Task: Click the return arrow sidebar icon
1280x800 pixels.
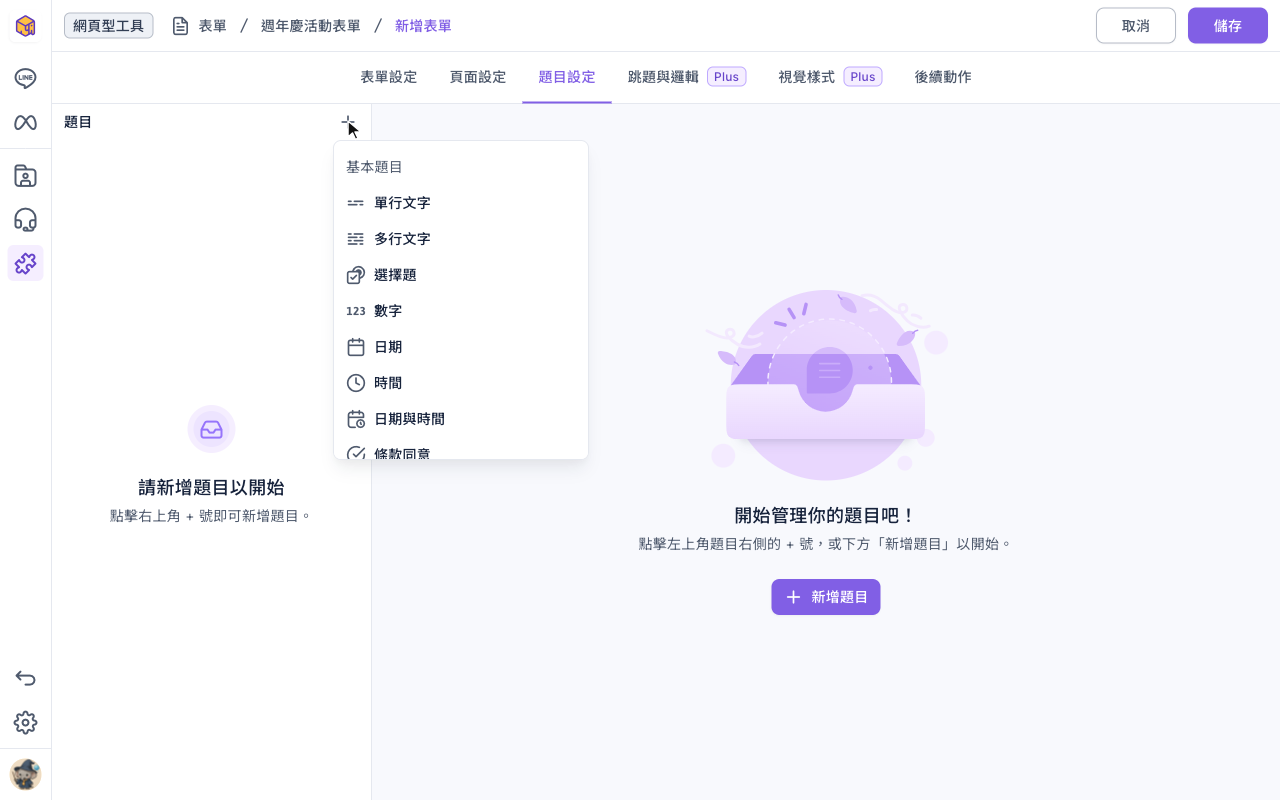Action: 25,678
